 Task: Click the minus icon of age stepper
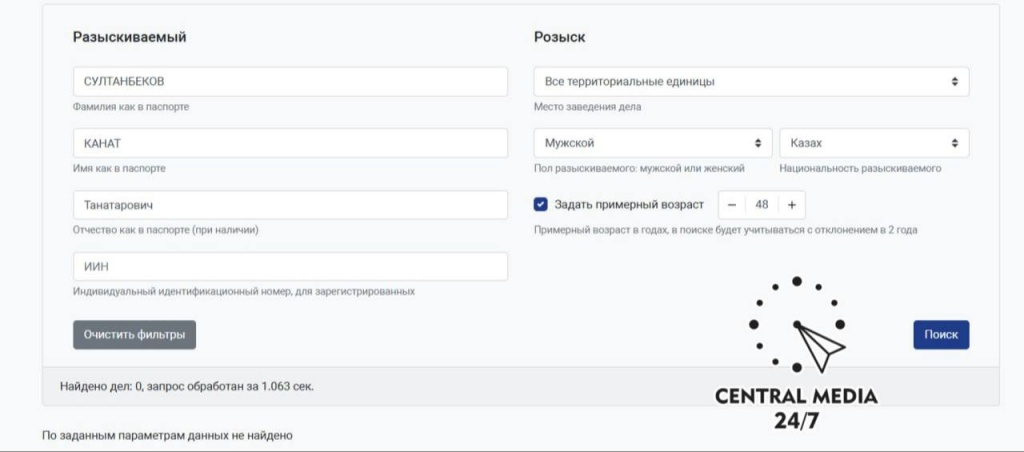point(731,205)
